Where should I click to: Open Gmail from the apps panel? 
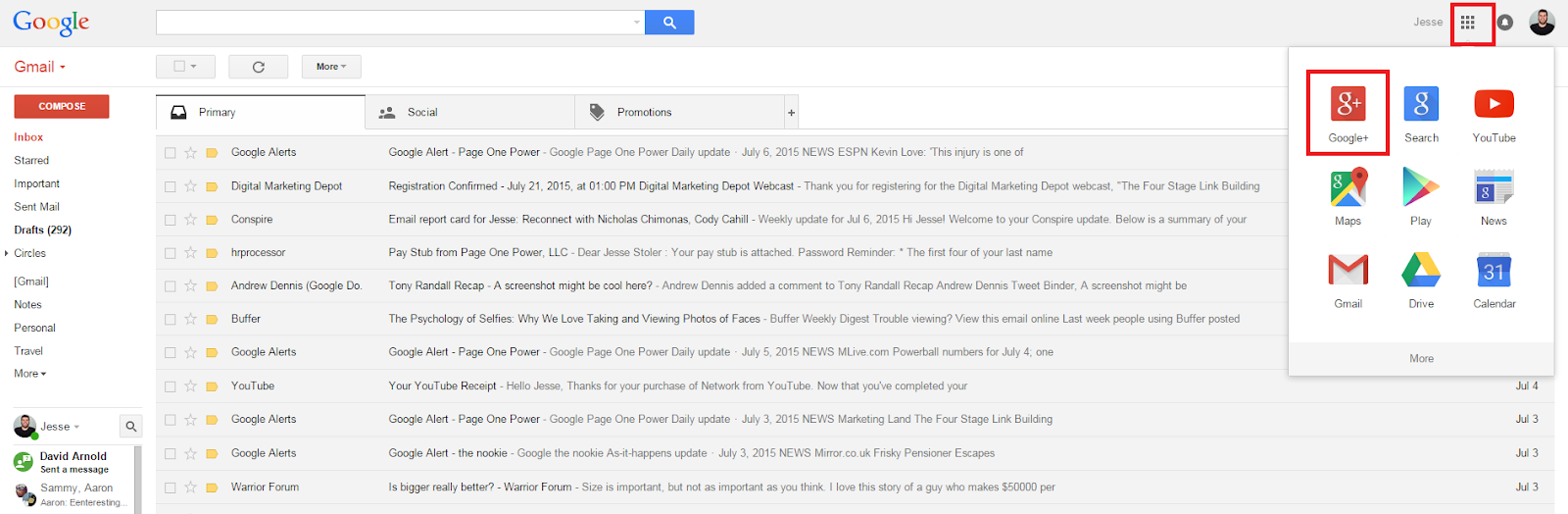pos(1347,281)
